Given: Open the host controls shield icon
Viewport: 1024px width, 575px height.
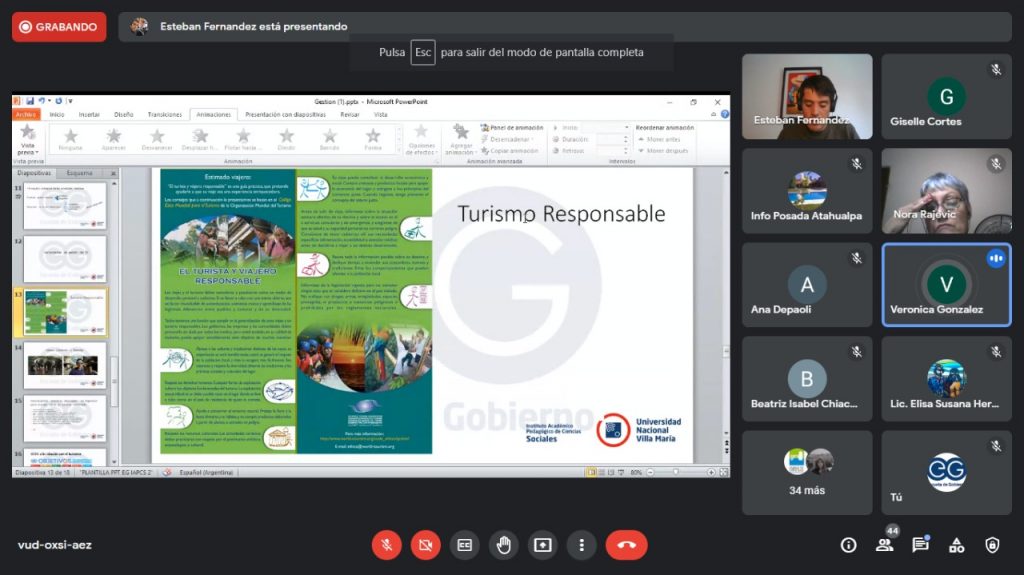Looking at the screenshot, I should (992, 545).
